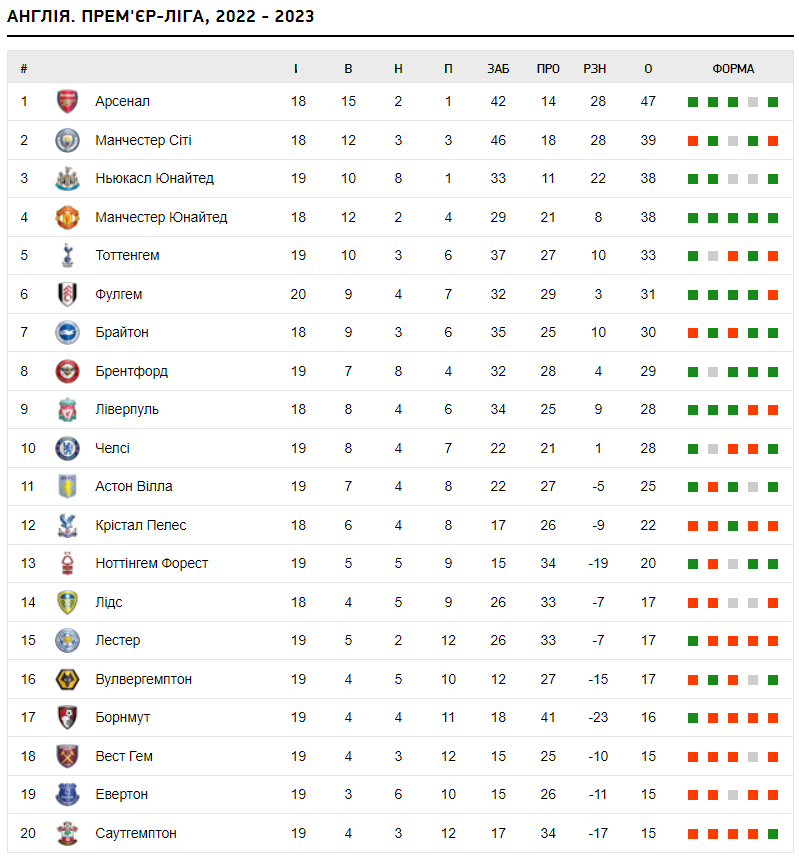Screen dimensions: 799x860
Task: Click the Tottenham club crest
Action: click(67, 255)
